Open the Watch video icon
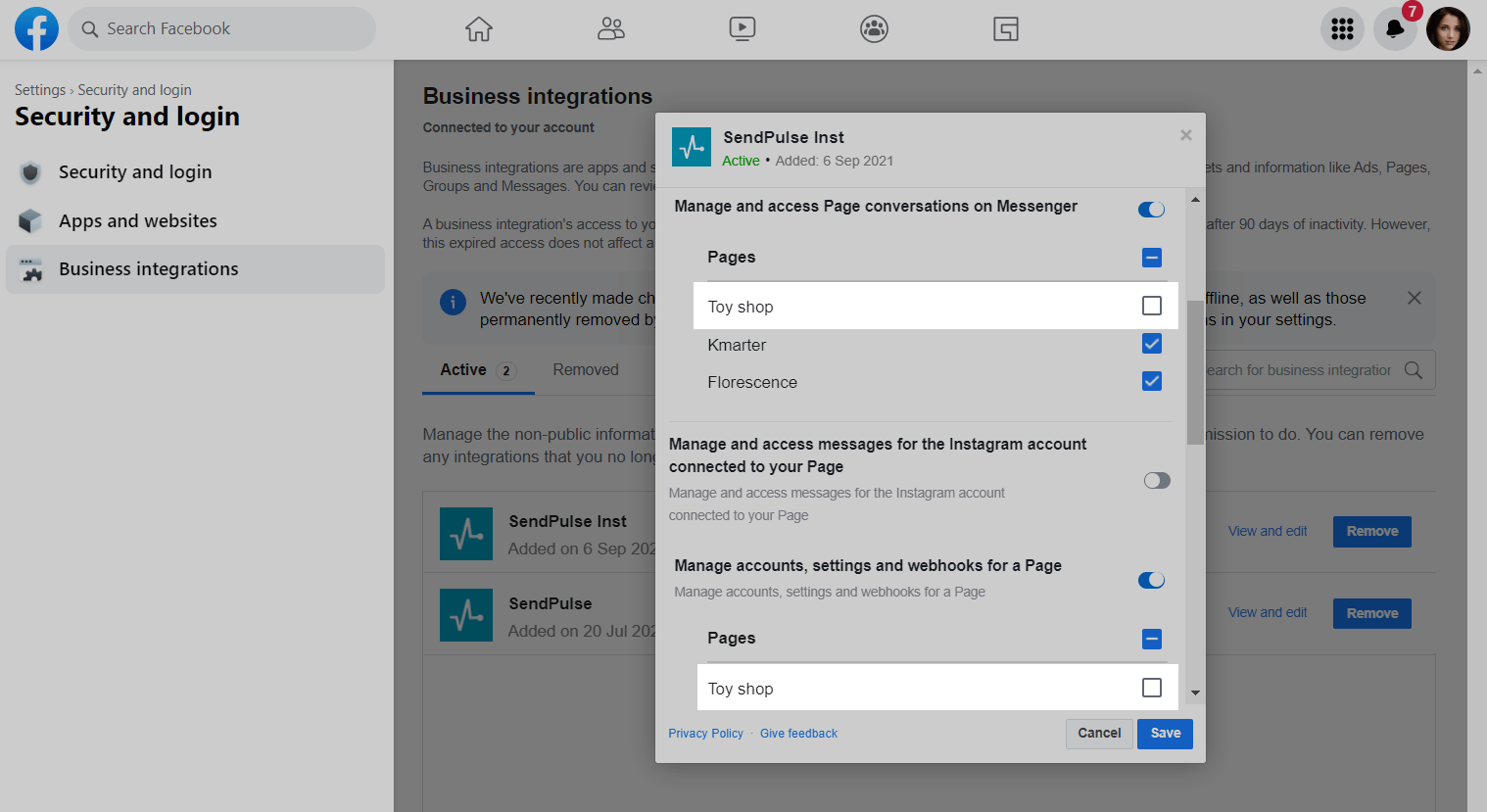The image size is (1487, 812). (743, 29)
